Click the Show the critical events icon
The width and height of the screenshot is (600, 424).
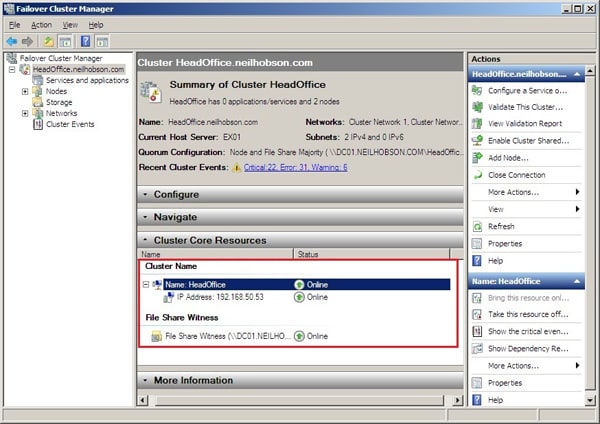477,331
